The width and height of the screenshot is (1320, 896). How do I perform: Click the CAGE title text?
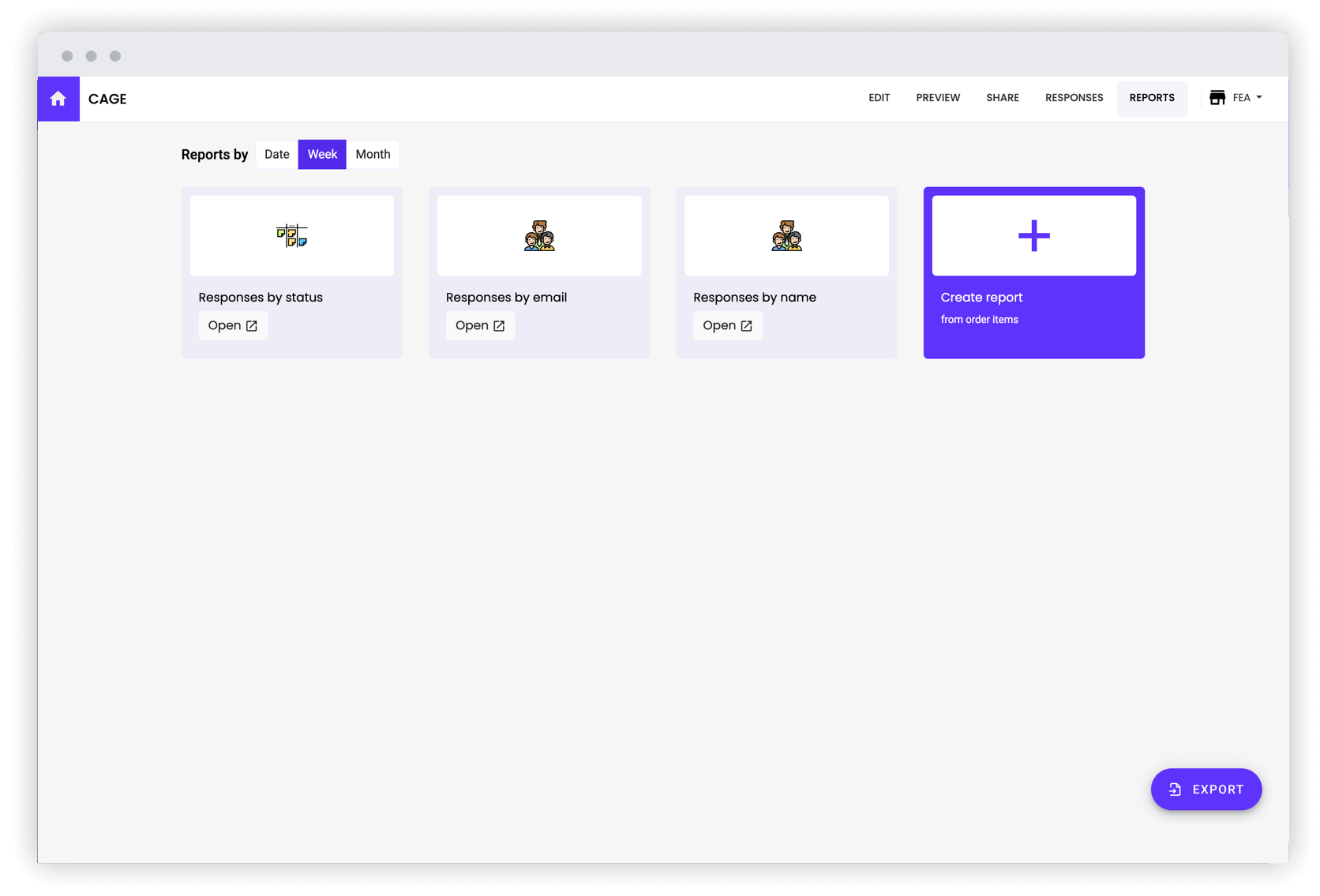pos(107,99)
